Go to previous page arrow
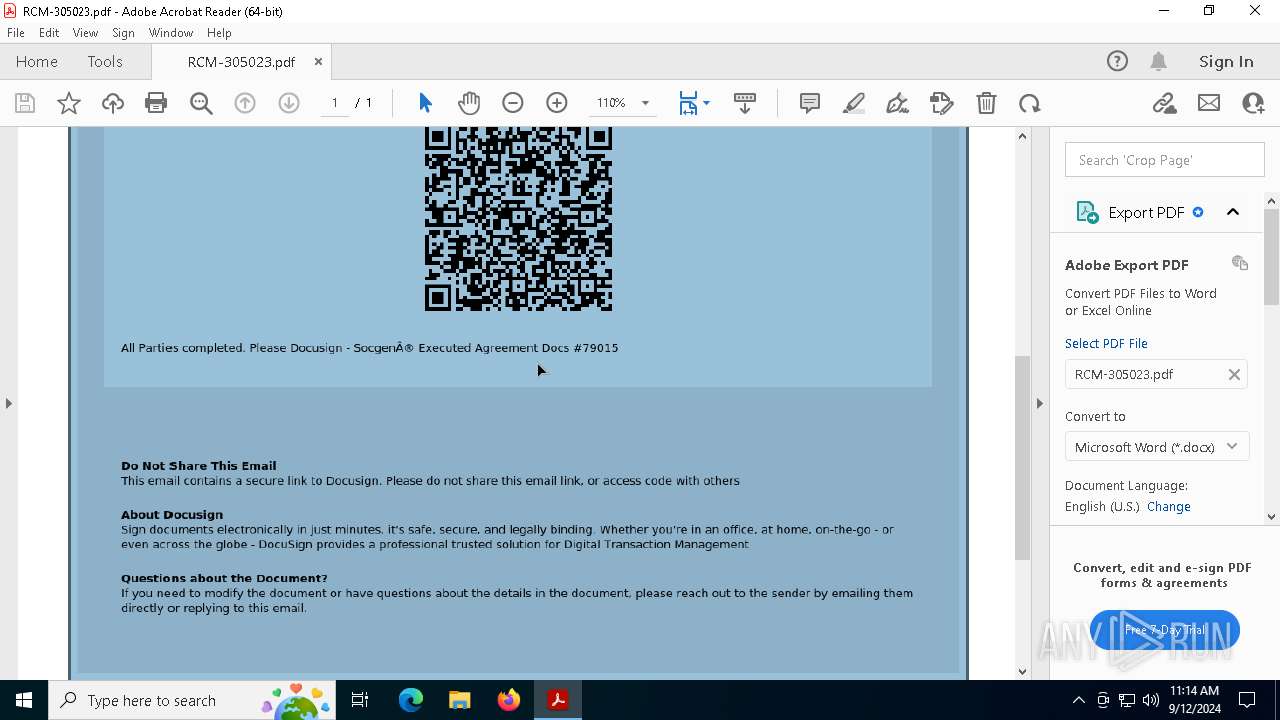The width and height of the screenshot is (1280, 720). click(x=245, y=103)
